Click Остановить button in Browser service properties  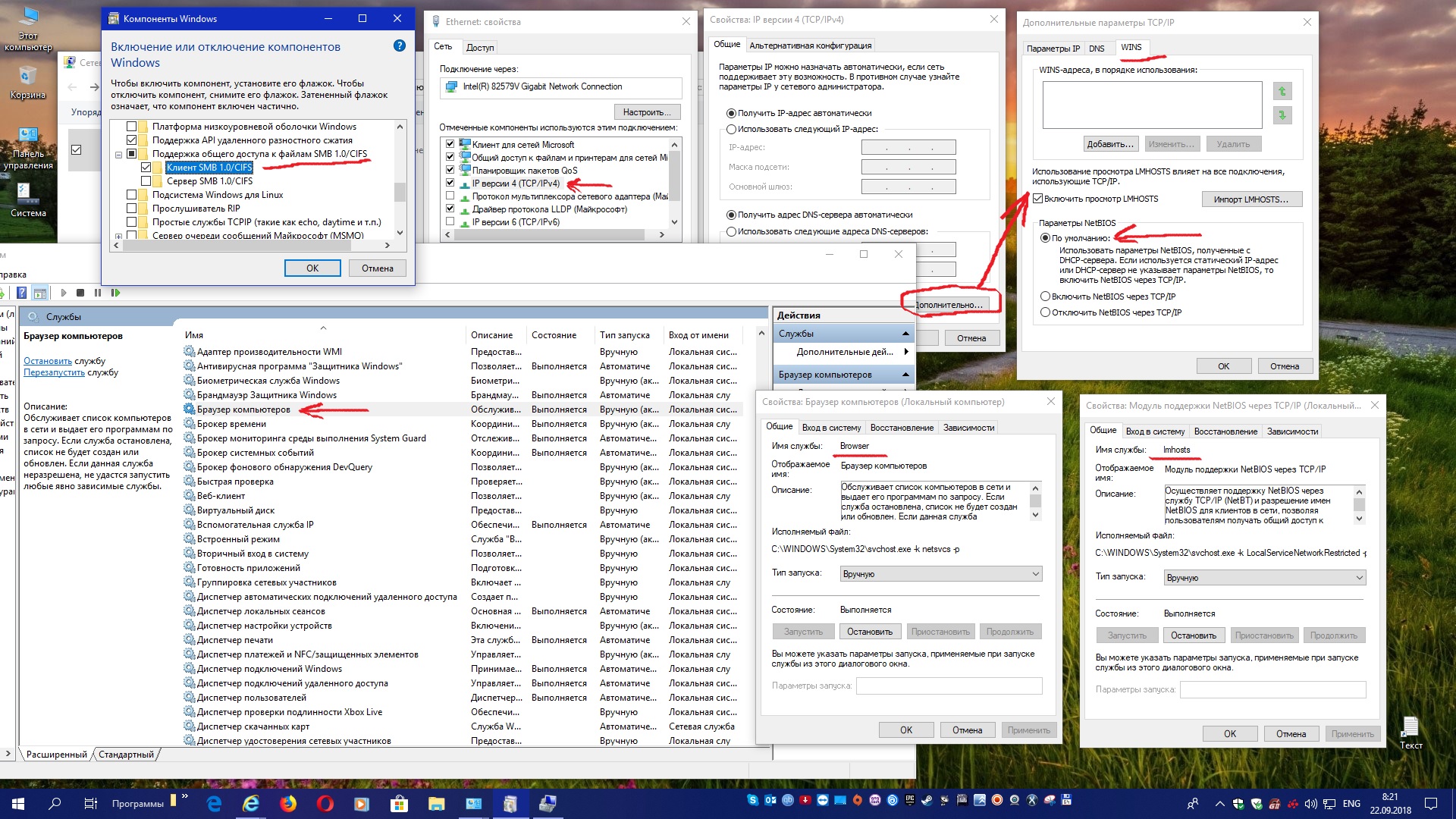point(870,632)
